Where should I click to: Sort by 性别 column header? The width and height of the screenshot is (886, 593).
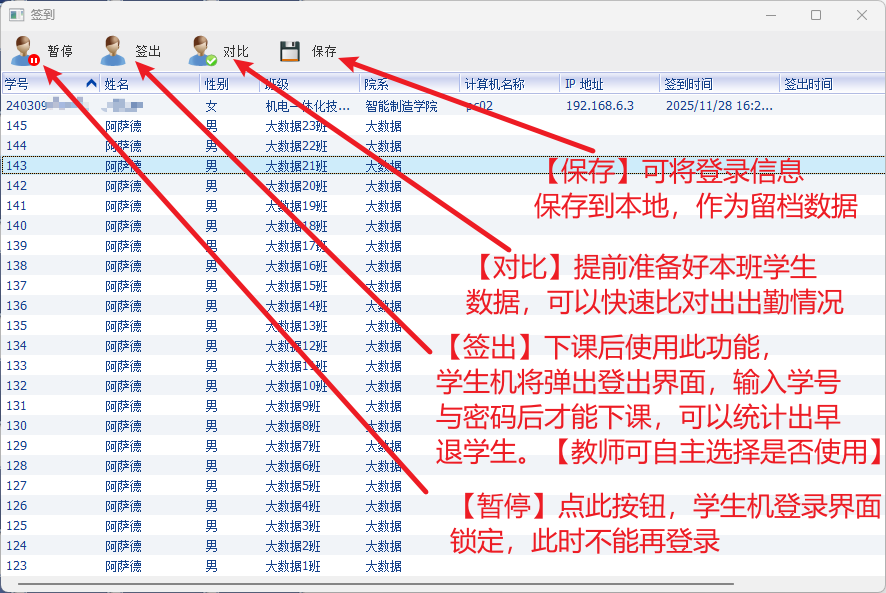pos(228,84)
